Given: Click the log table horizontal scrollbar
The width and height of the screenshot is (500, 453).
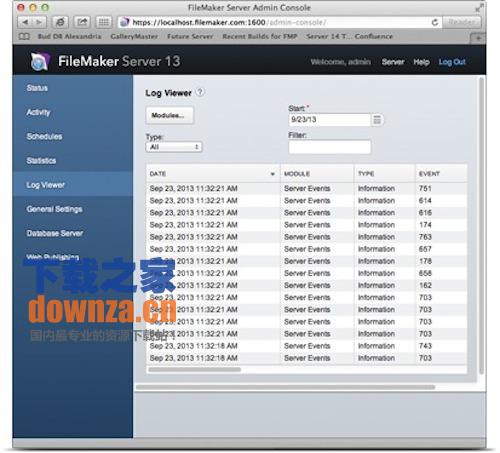Looking at the screenshot, I should [x=194, y=369].
